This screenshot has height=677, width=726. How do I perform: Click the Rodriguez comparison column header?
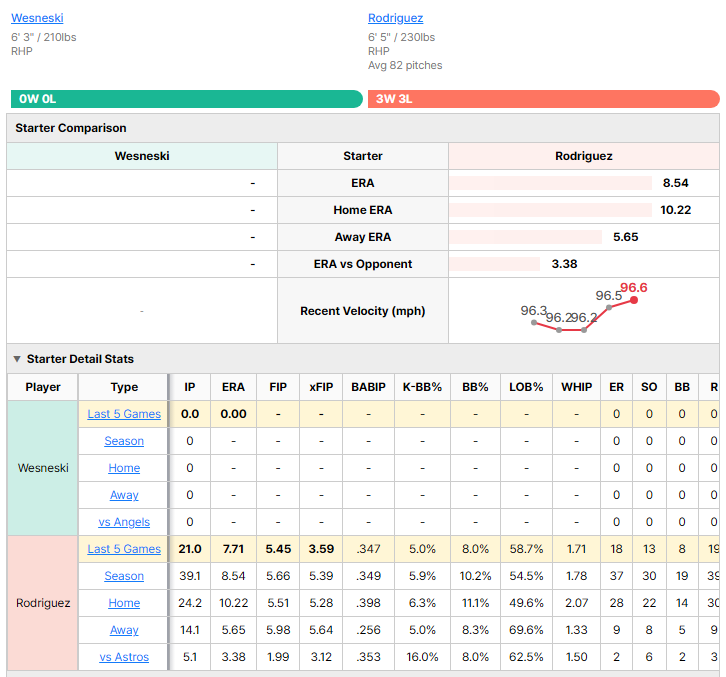584,156
